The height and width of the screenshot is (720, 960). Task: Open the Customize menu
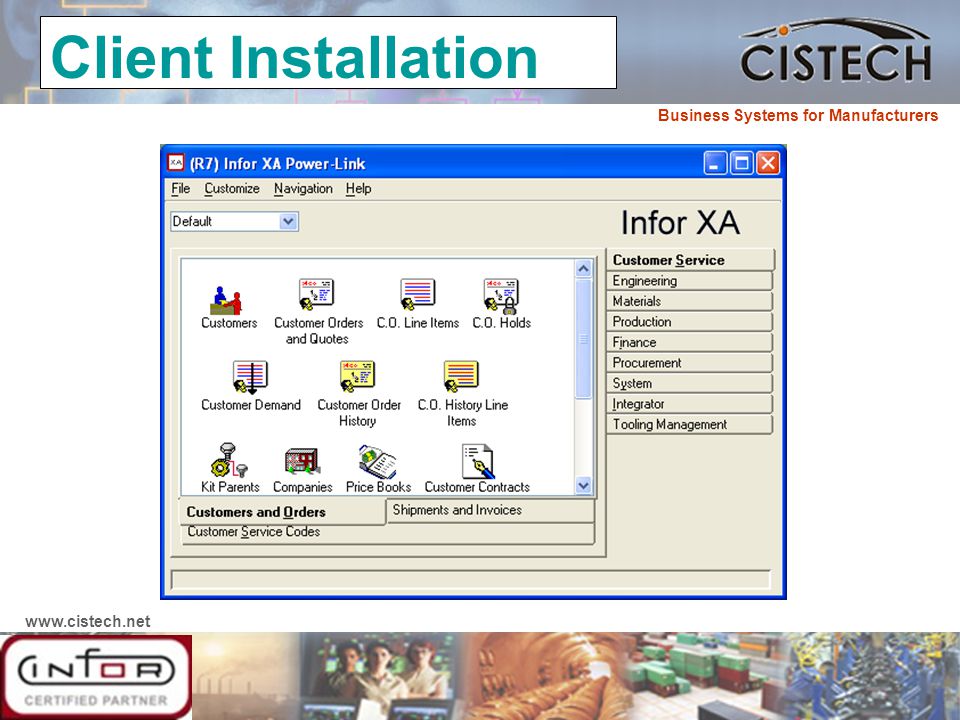[232, 189]
